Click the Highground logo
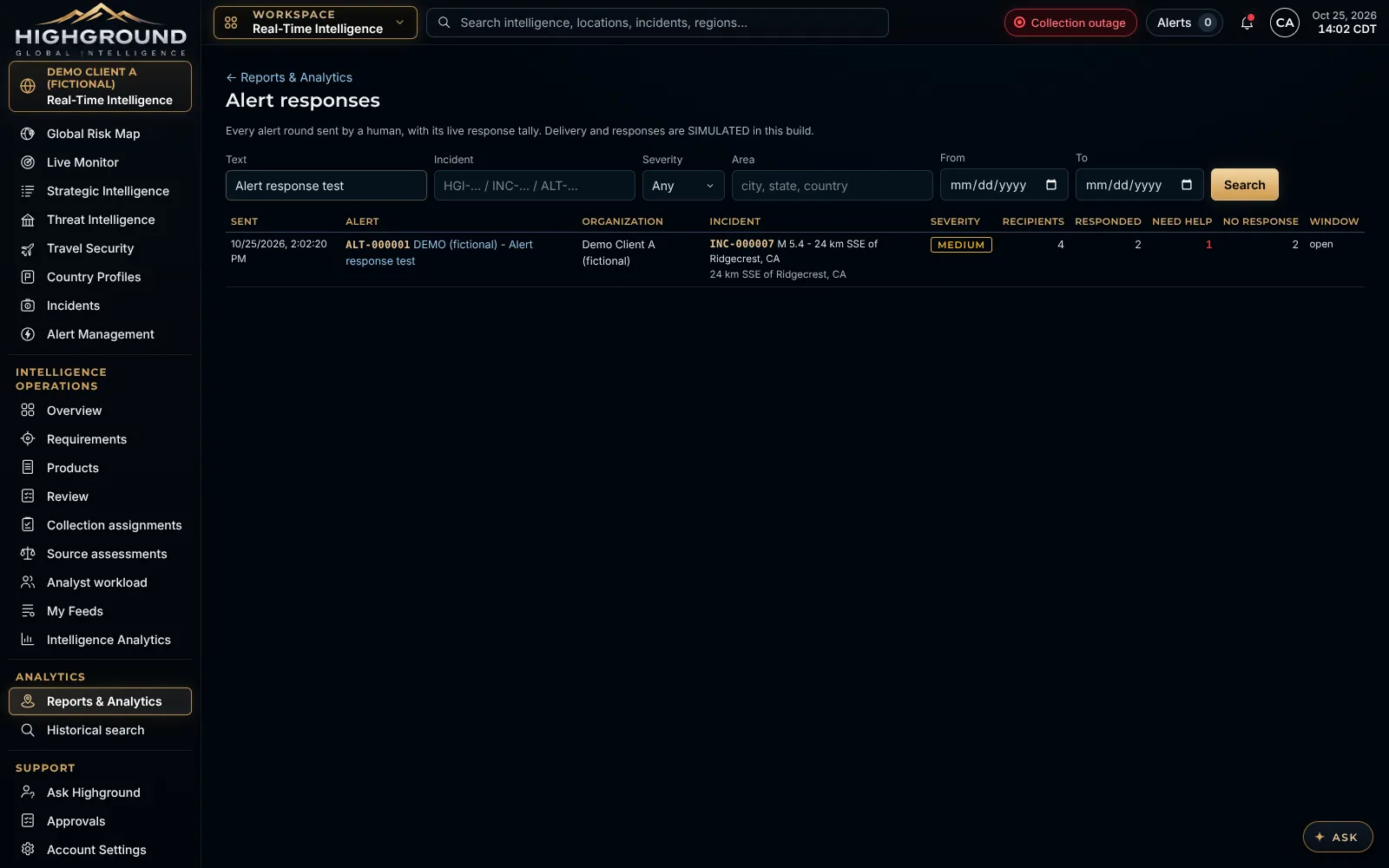Viewport: 1389px width, 868px height. coord(101,30)
